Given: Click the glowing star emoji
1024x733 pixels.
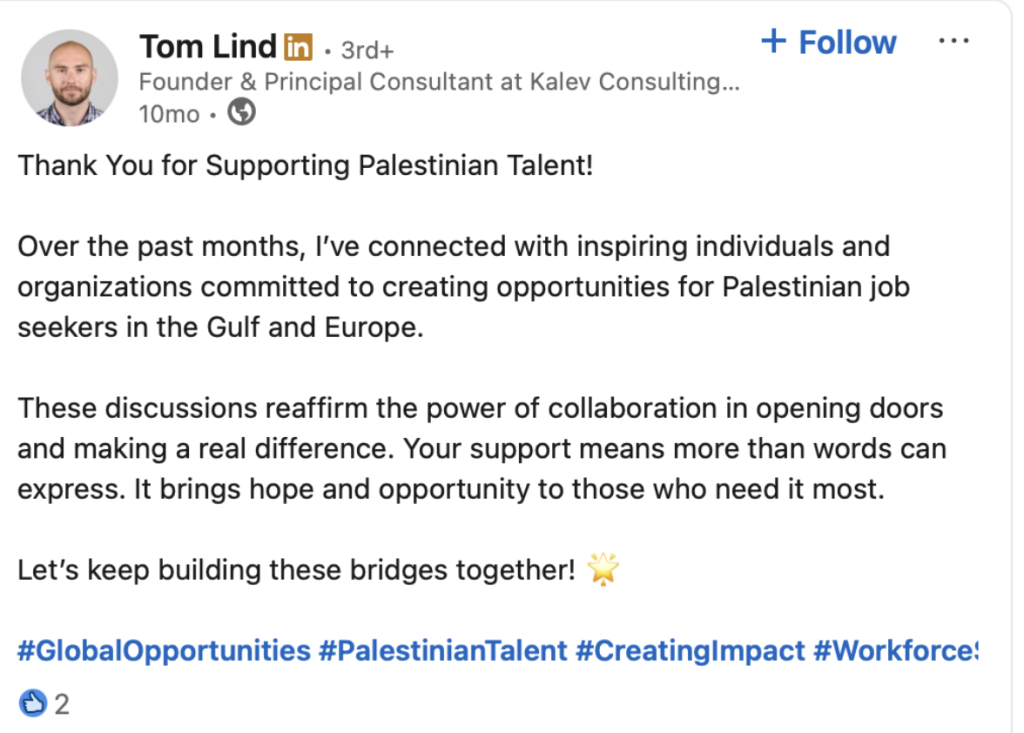Looking at the screenshot, I should (x=603, y=570).
